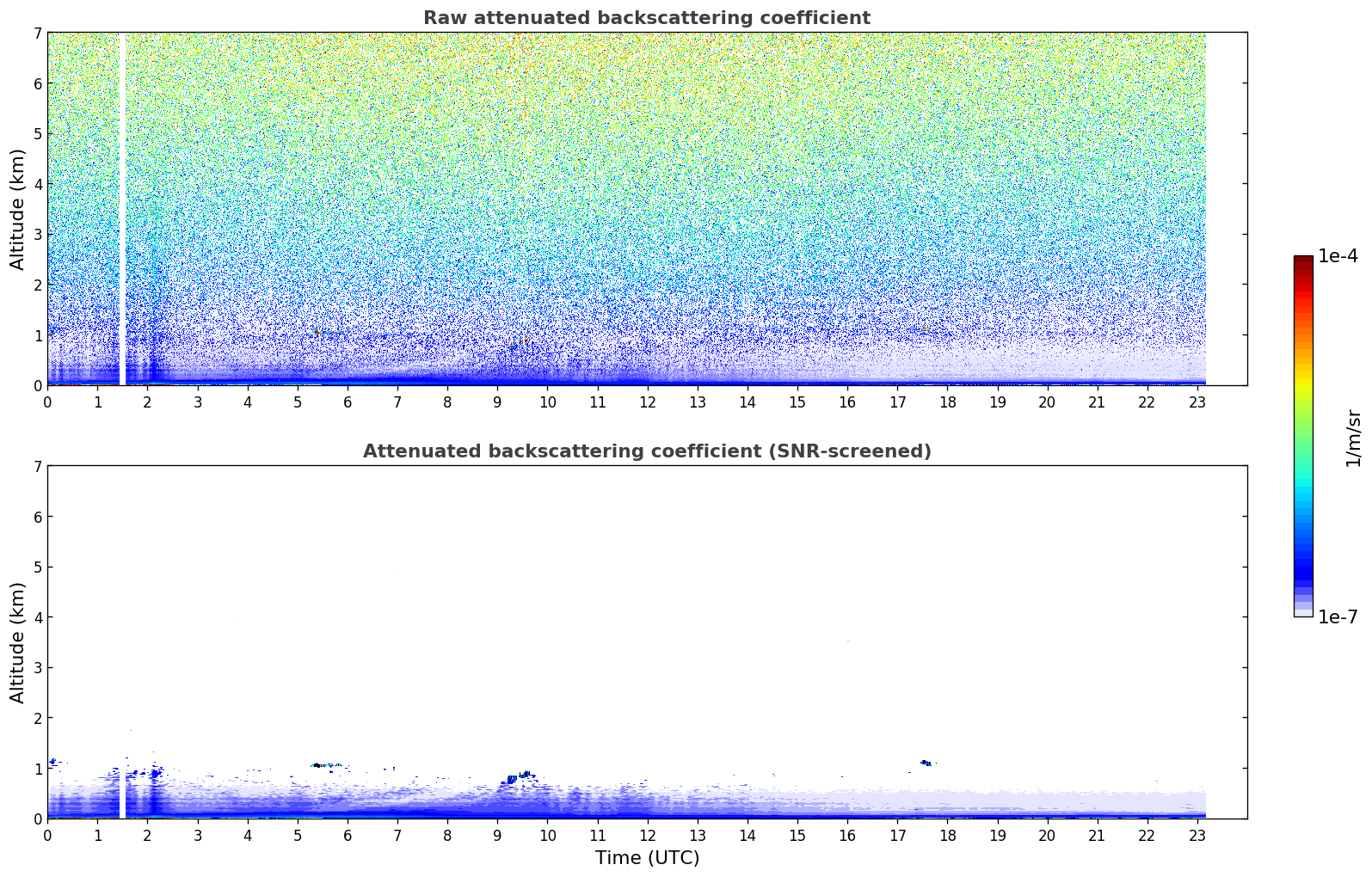Click altitude tick "3" of the SNR-screened plot
The width and height of the screenshot is (1372, 877).
[38, 668]
